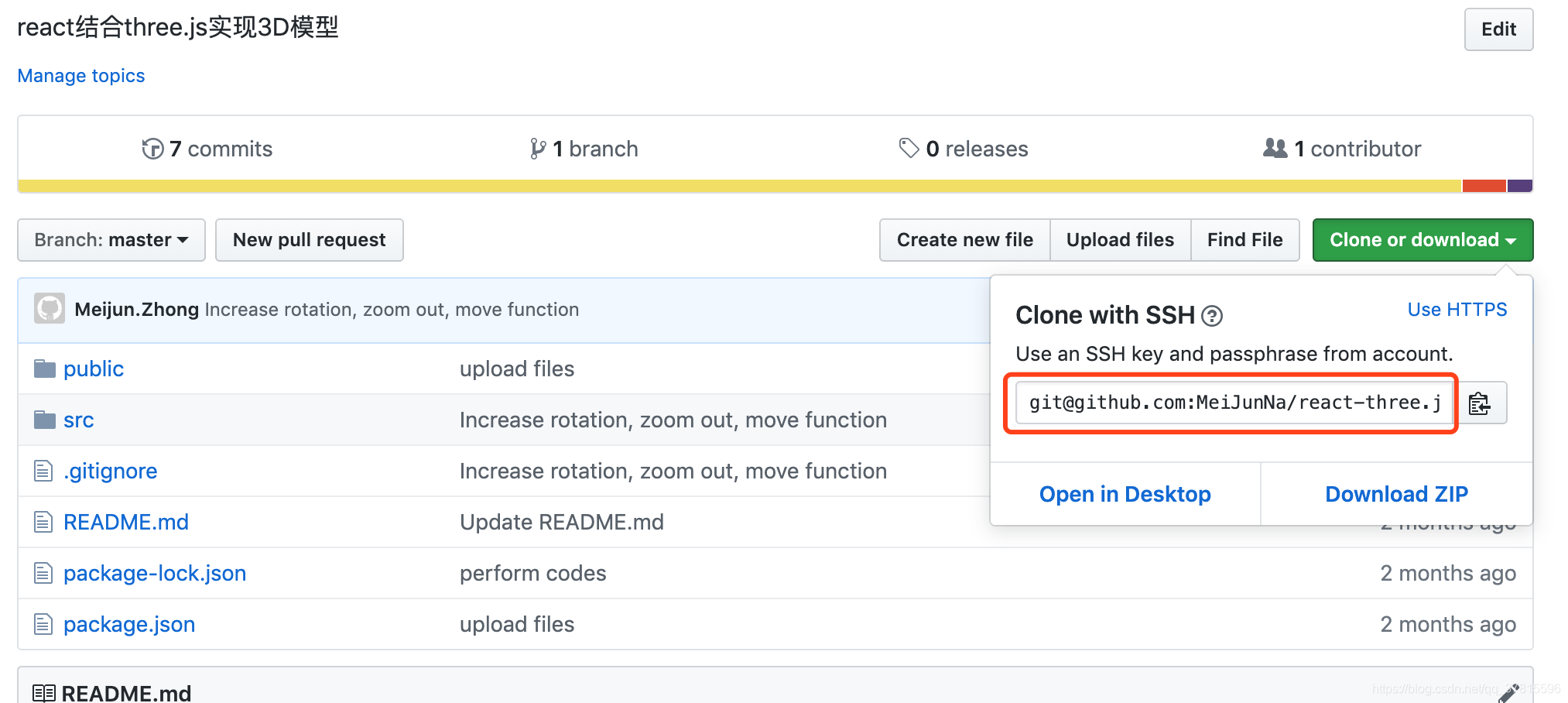The width and height of the screenshot is (1568, 703).
Task: Edit README using the pencil icon
Action: click(x=1508, y=693)
